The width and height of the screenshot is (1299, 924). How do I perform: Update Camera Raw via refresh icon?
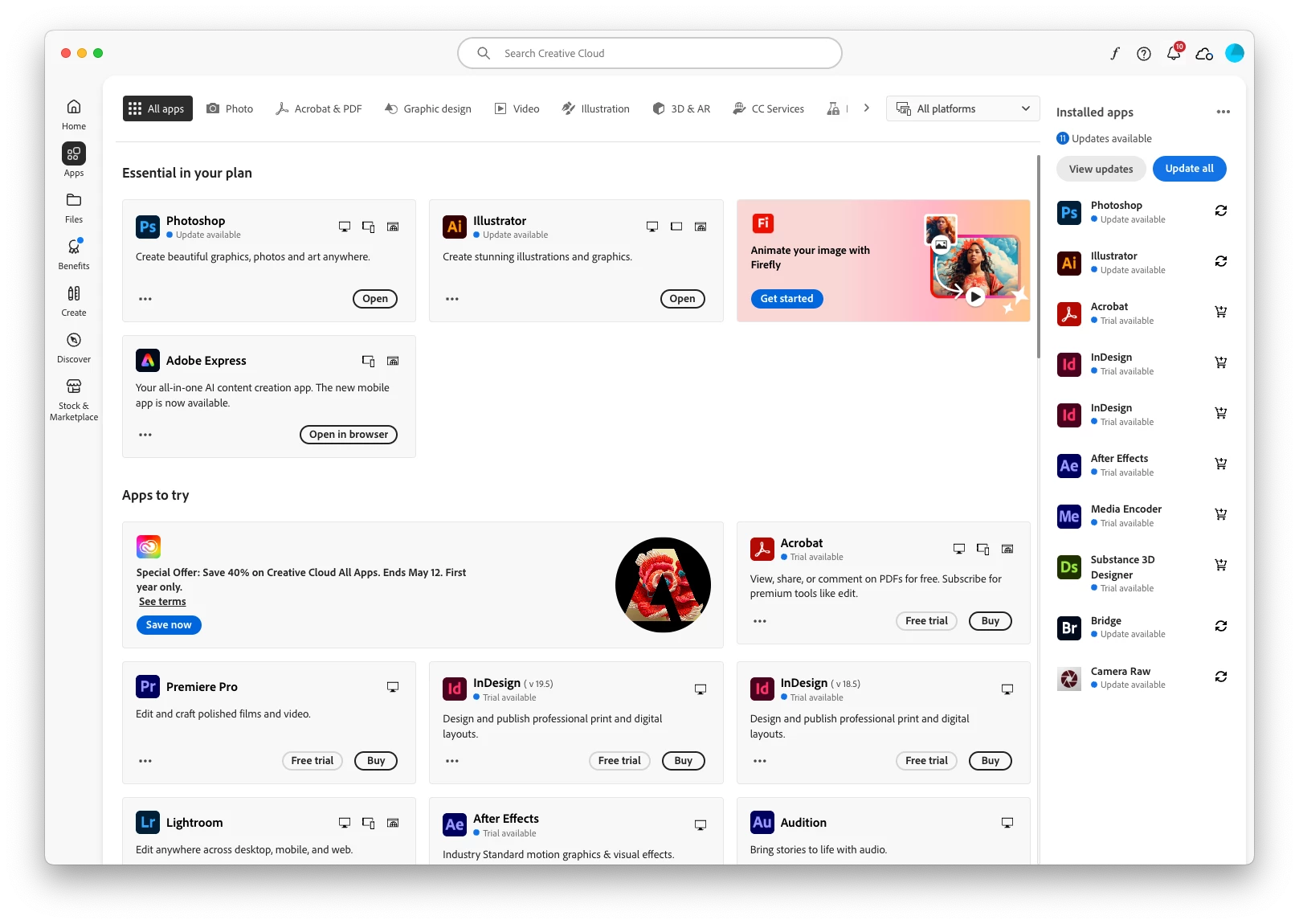(1221, 677)
